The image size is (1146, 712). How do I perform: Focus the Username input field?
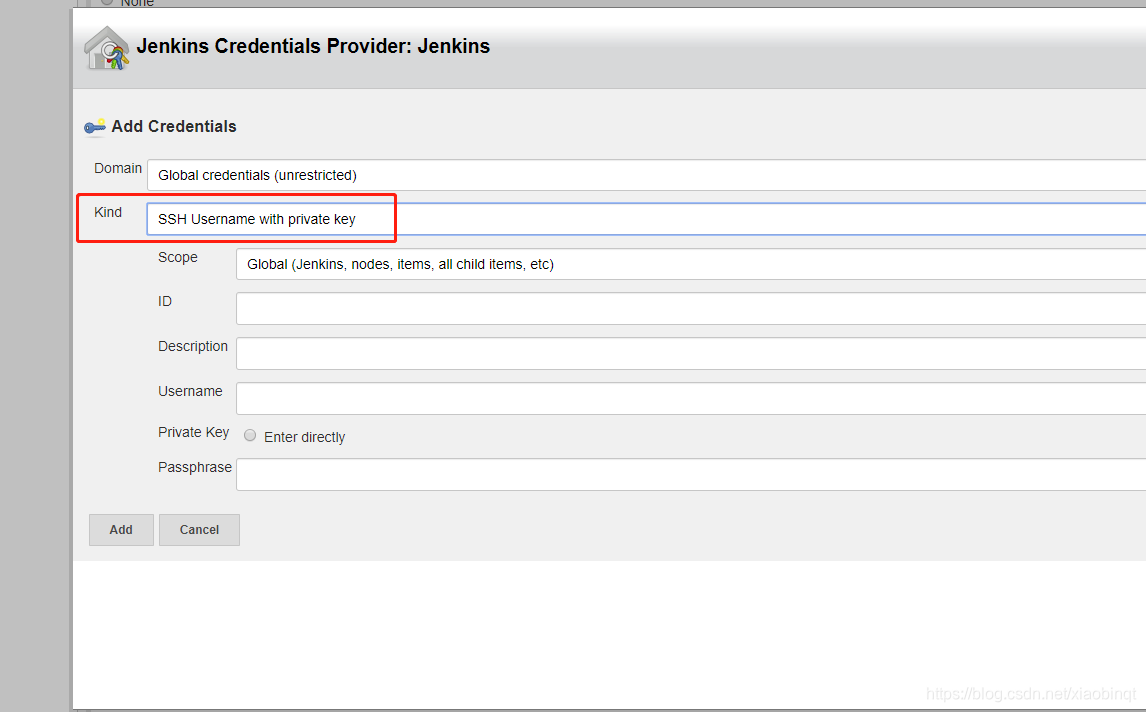coord(691,398)
